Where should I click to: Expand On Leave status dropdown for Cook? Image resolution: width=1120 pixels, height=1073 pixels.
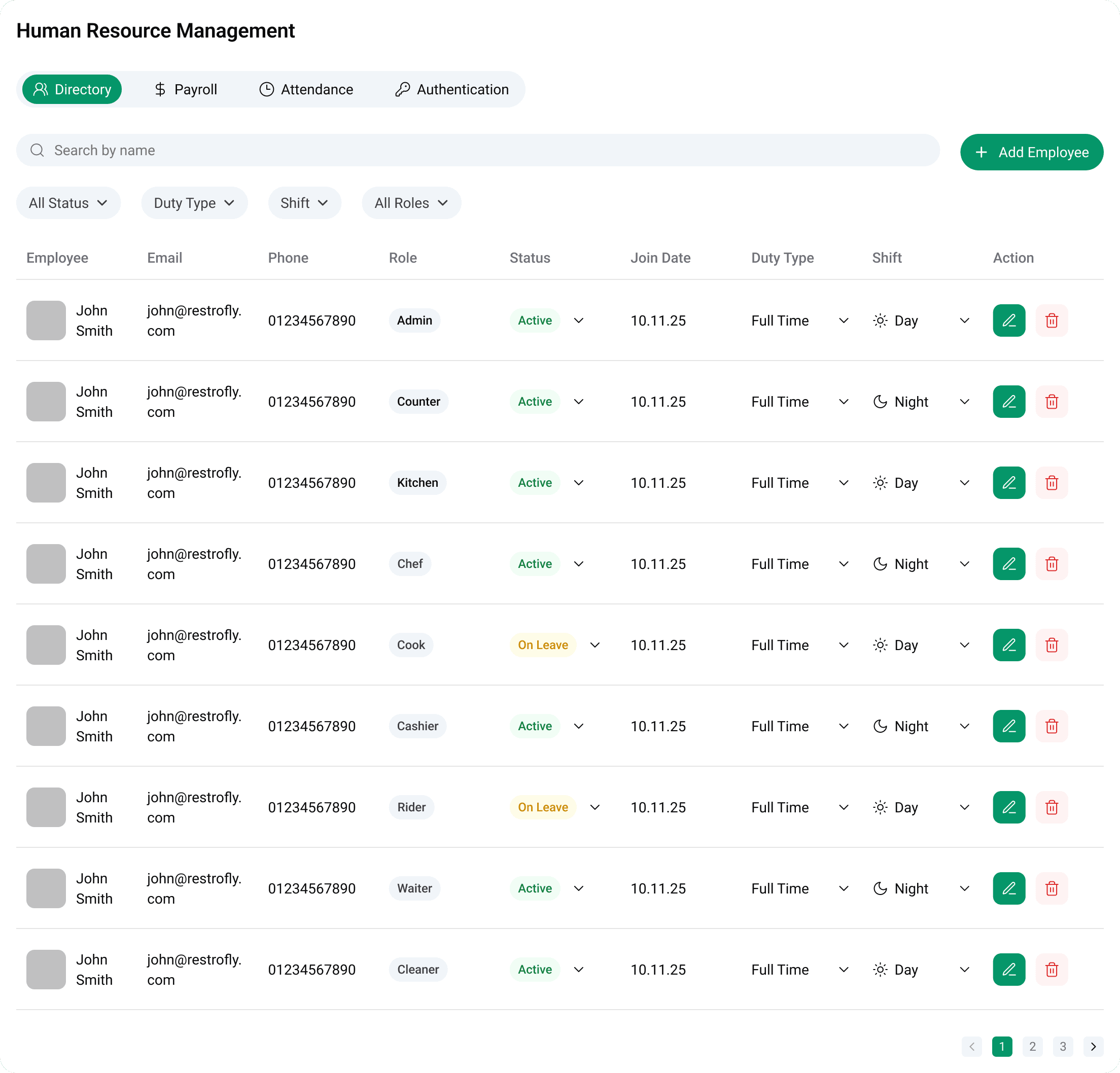(594, 645)
